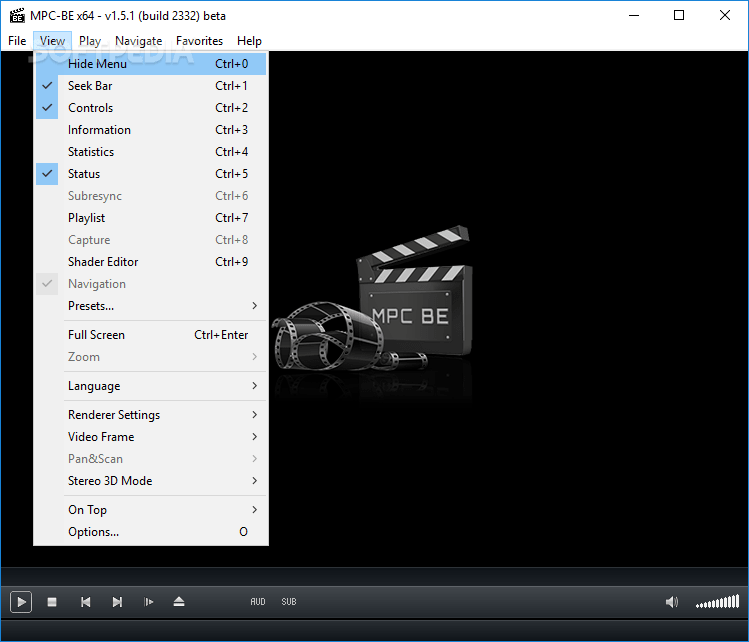Skip to next track button
Image resolution: width=749 pixels, height=642 pixels.
point(118,602)
